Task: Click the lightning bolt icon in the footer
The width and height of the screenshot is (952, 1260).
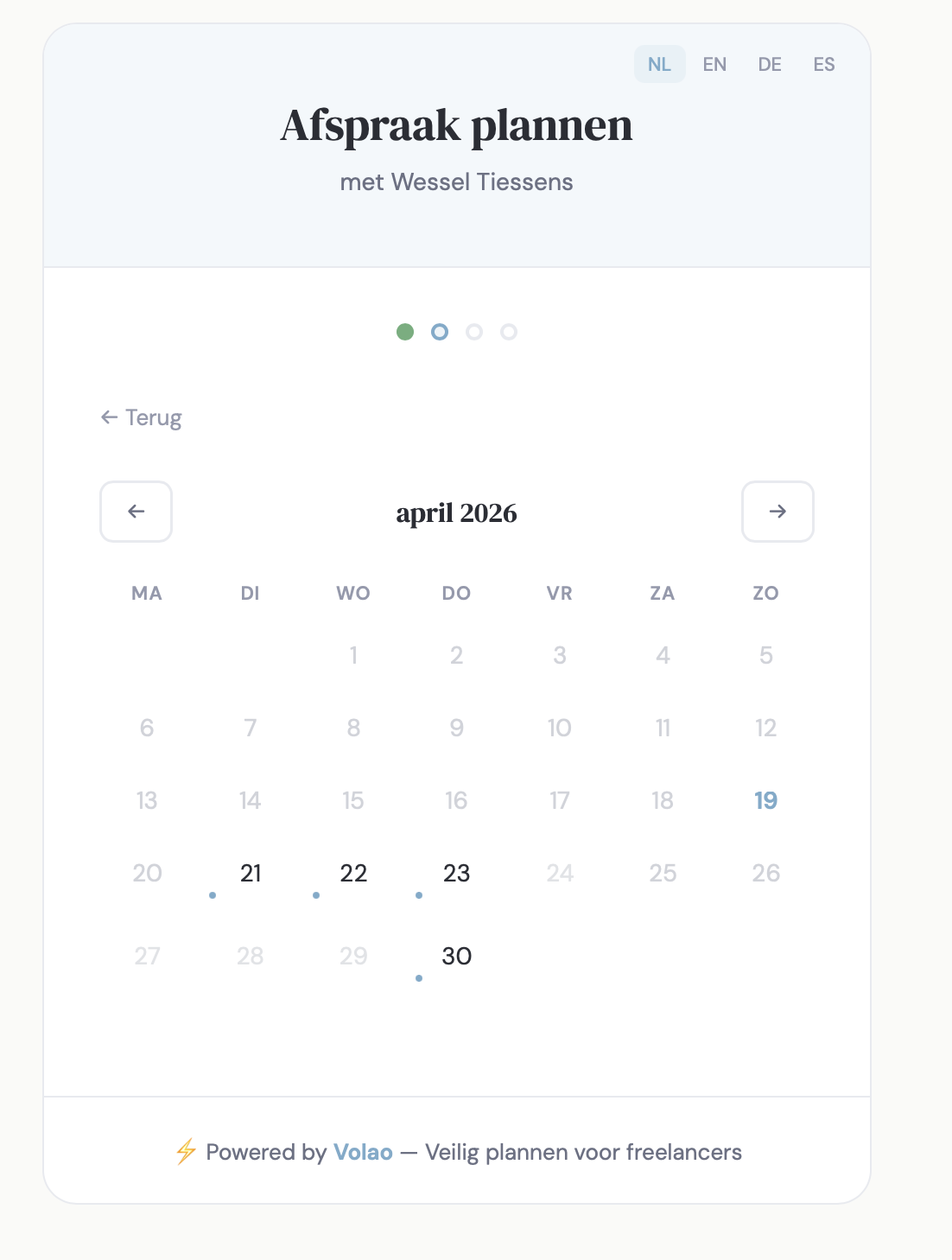Action: tap(185, 1152)
